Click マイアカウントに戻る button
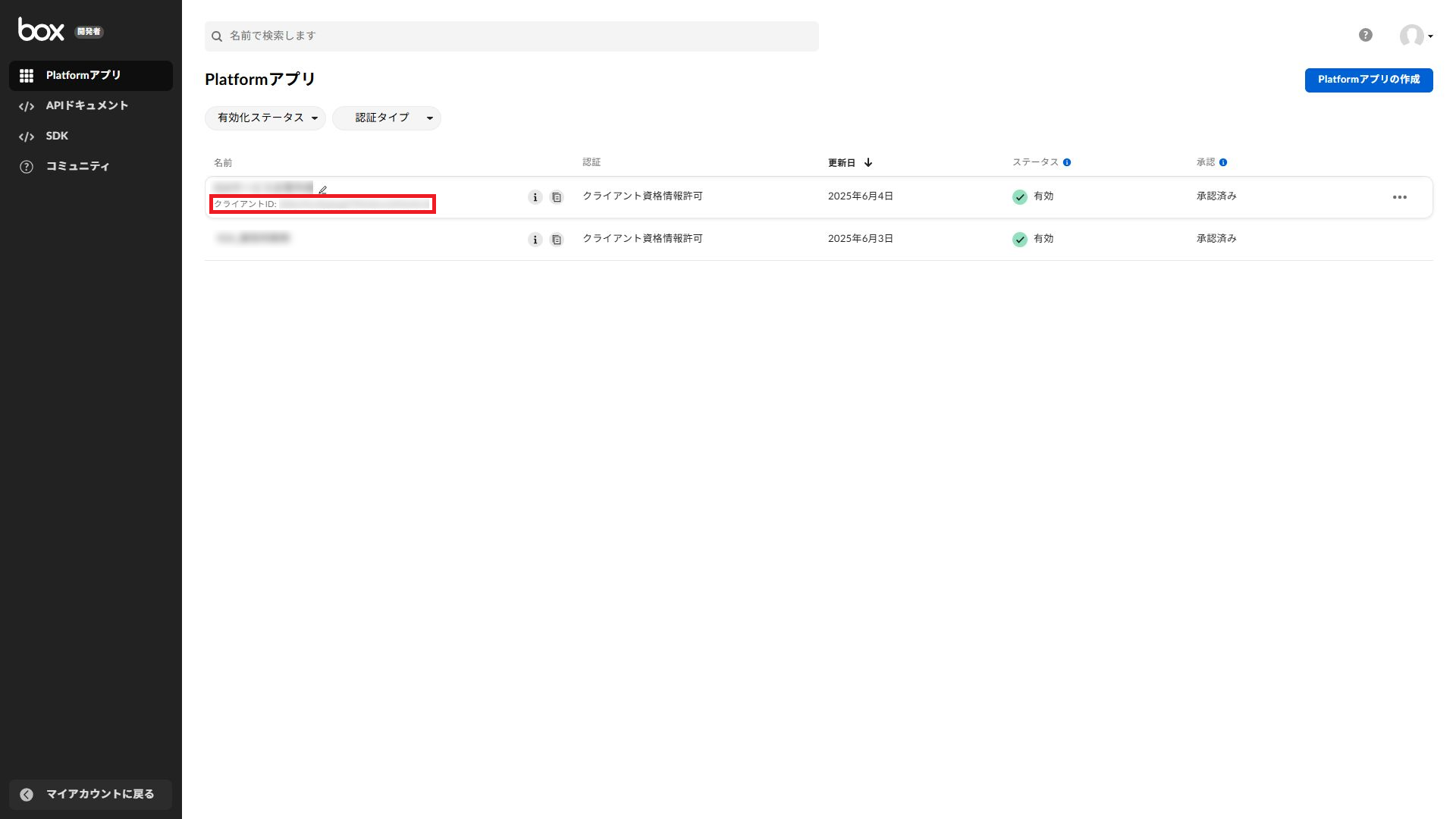 point(91,794)
